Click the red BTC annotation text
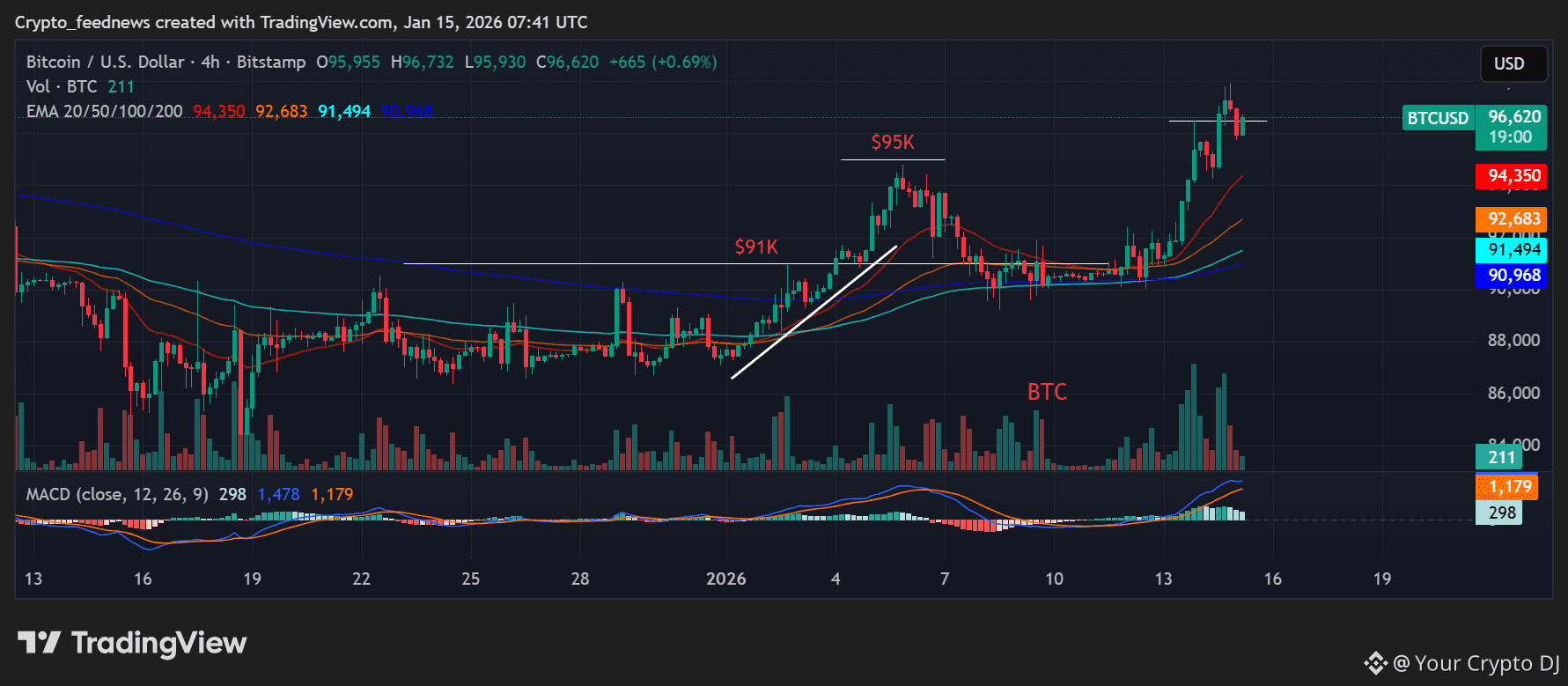 pos(1048,392)
